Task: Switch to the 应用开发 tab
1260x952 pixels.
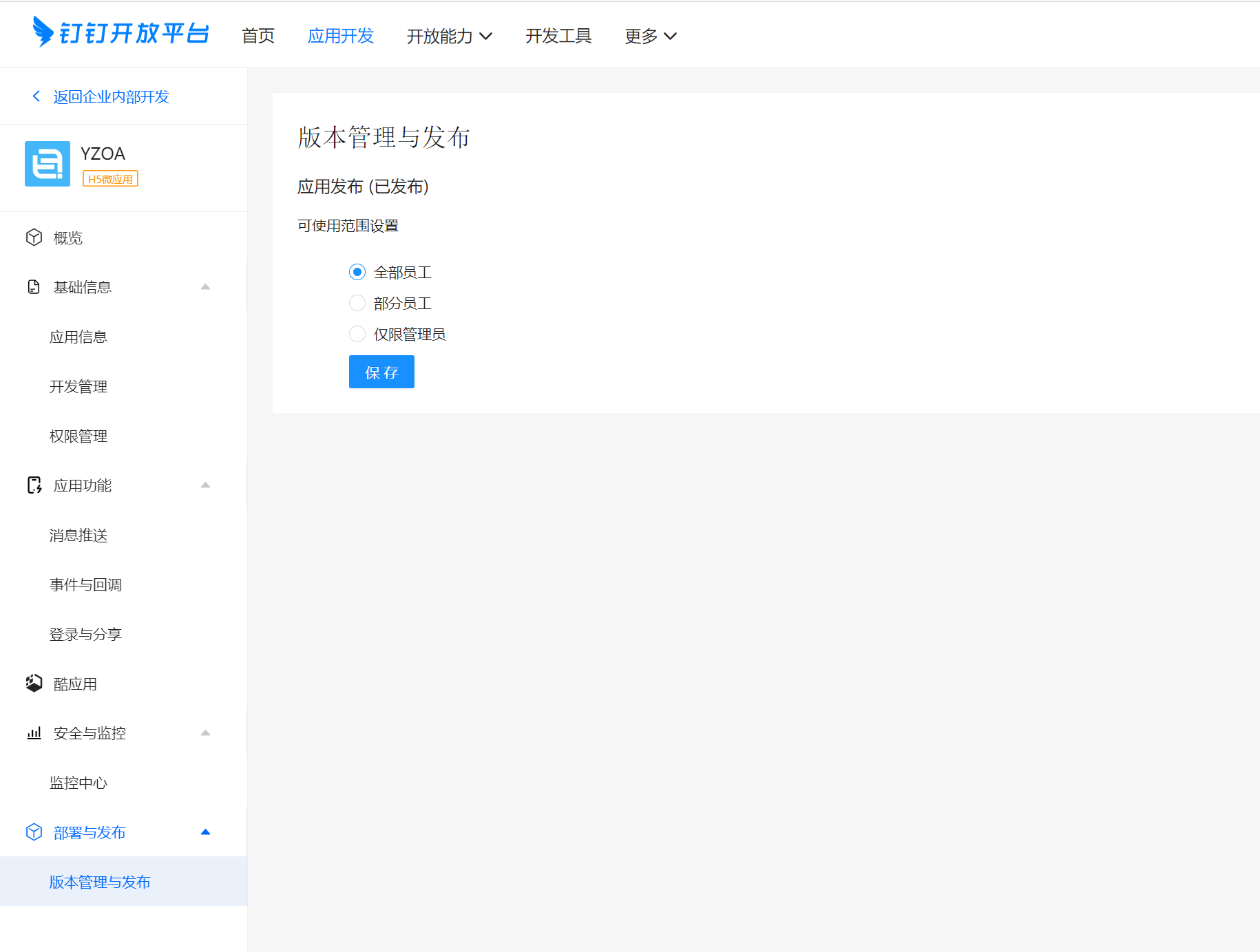Action: (x=340, y=36)
